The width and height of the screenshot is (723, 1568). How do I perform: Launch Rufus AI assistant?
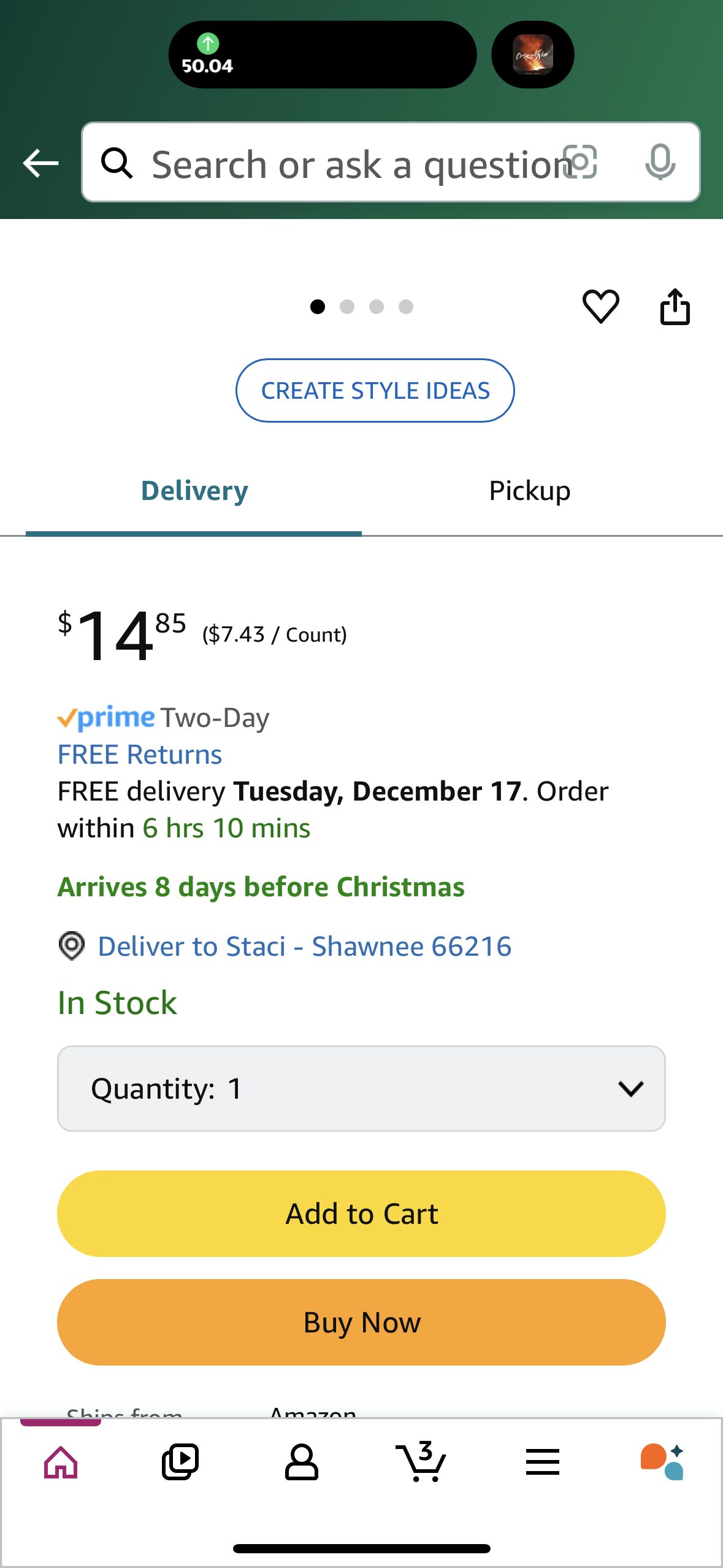click(662, 1462)
